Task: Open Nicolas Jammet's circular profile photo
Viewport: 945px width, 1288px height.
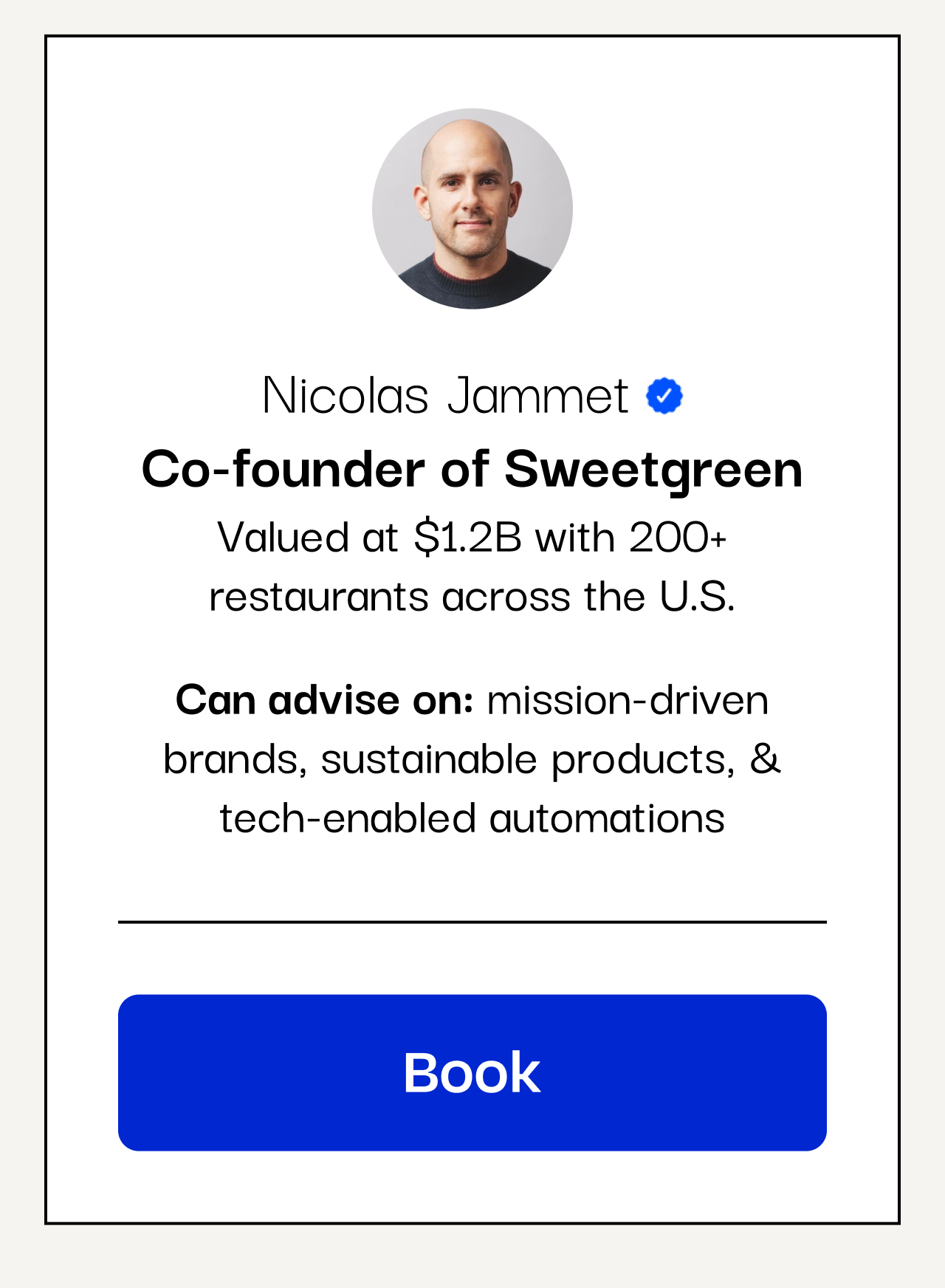Action: pos(472,209)
